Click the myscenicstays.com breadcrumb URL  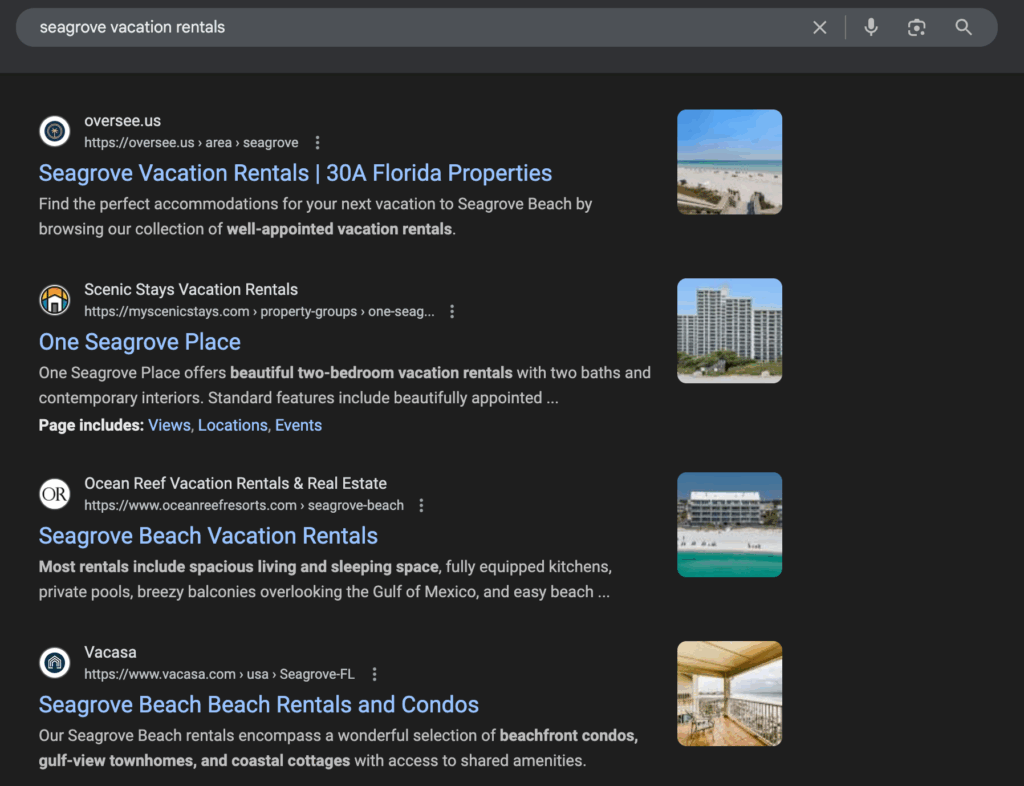pyautogui.click(x=259, y=311)
